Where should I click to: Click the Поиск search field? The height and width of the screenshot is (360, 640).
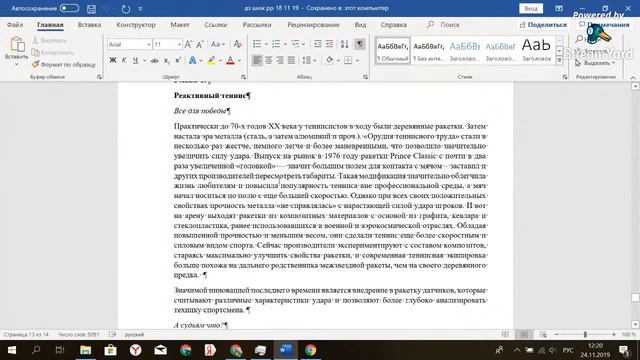point(444,25)
